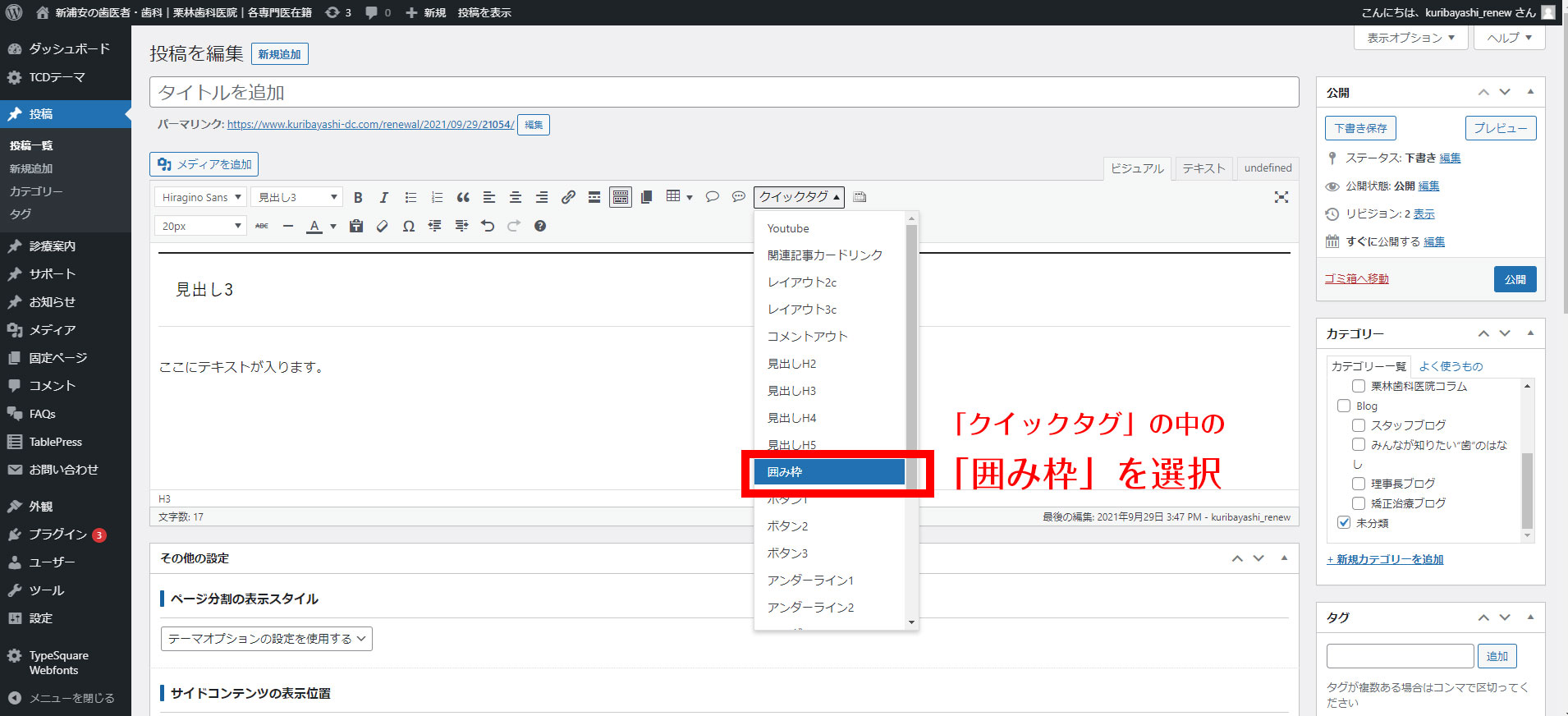Insert a special character with the omega icon
Viewport: 1568px width, 716px height.
point(408,226)
